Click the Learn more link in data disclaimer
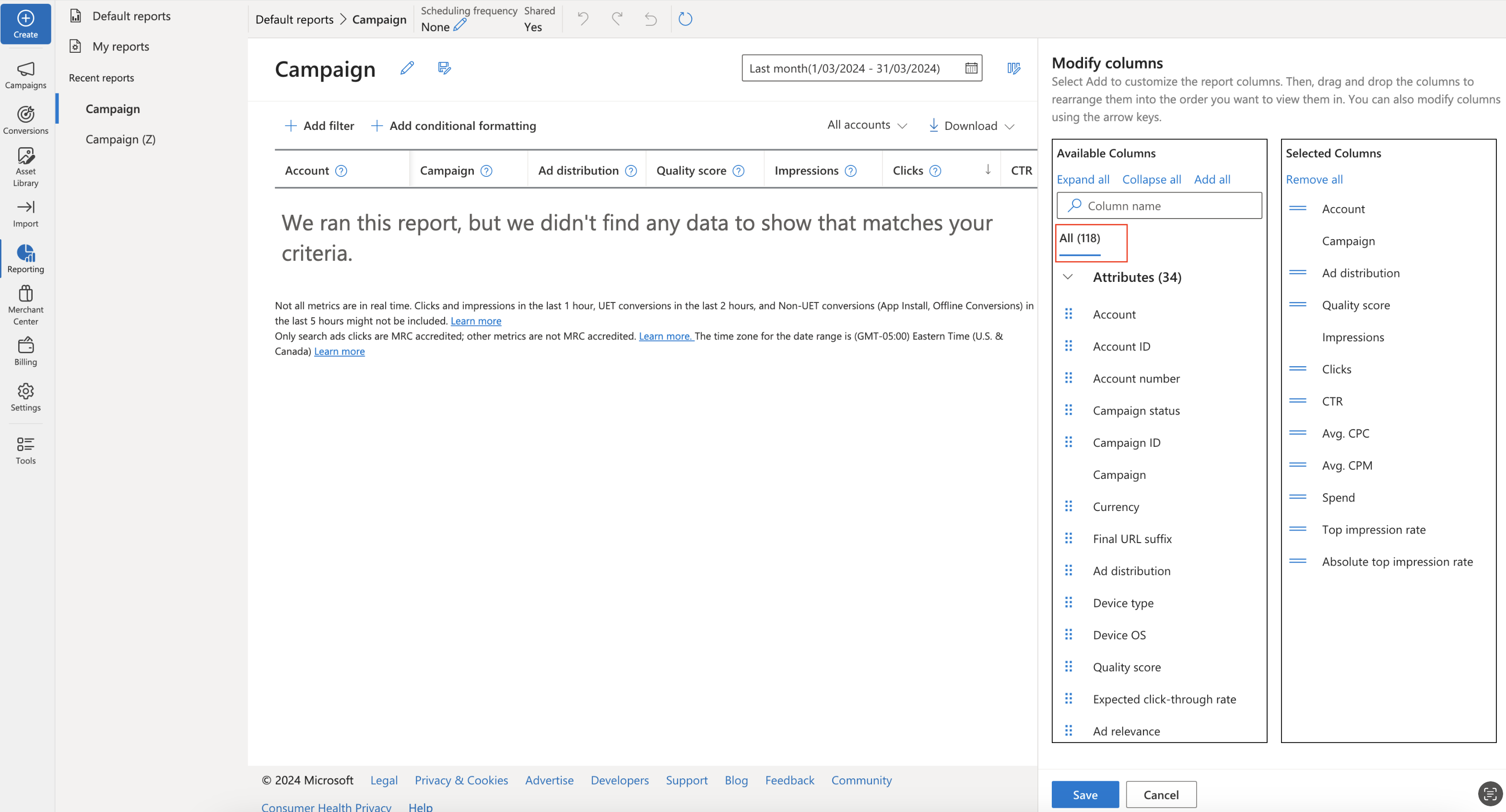This screenshot has height=812, width=1506. pos(475,320)
